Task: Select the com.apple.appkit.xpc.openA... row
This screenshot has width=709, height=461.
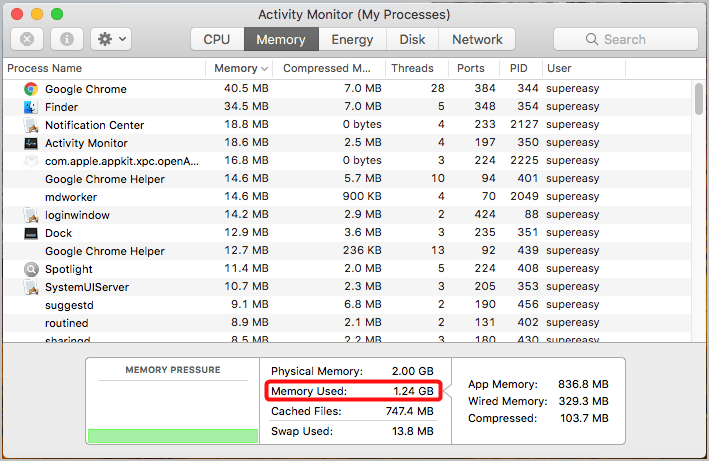Action: click(347, 161)
